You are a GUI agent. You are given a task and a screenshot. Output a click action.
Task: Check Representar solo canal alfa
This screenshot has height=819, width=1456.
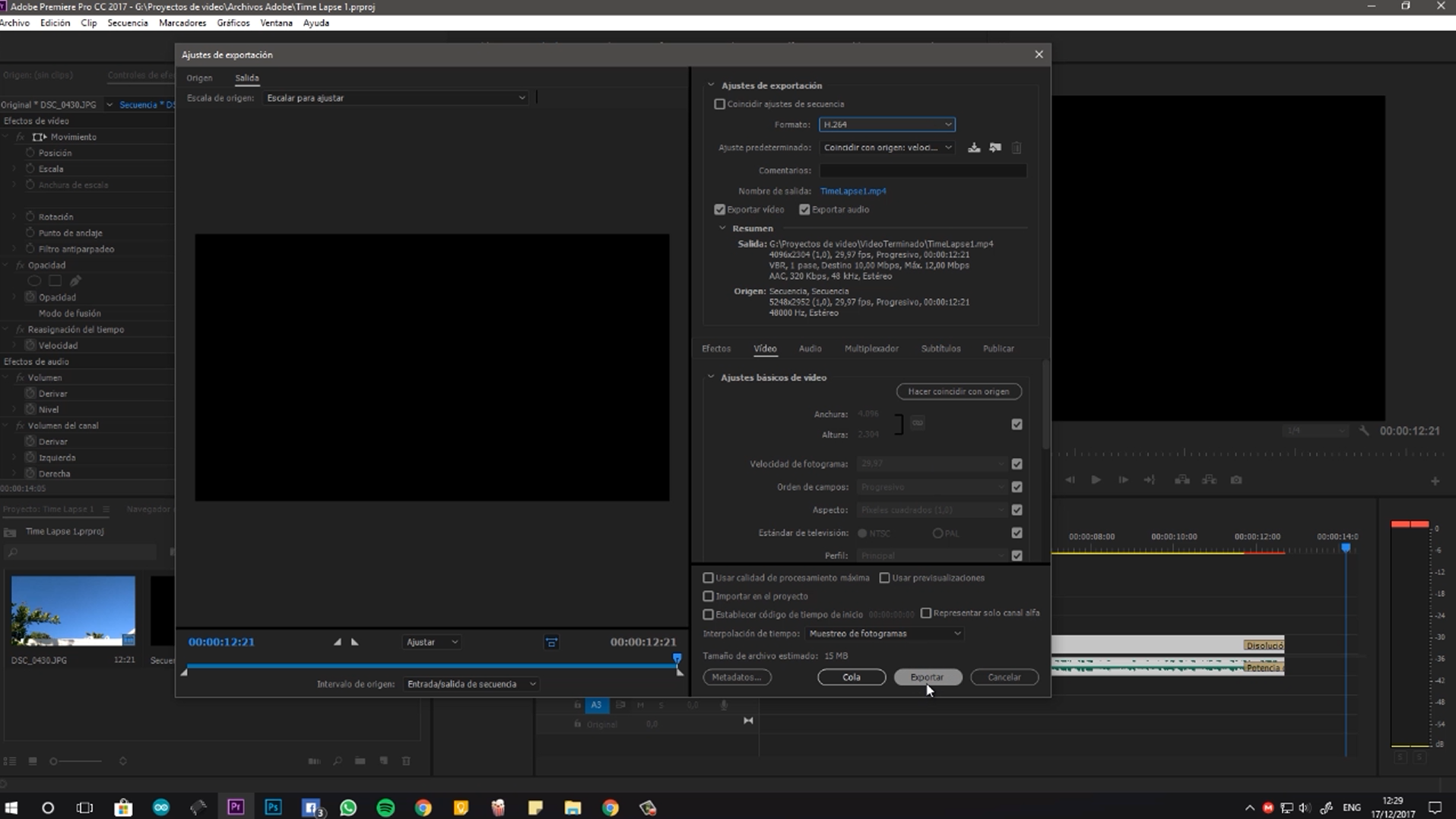[925, 613]
